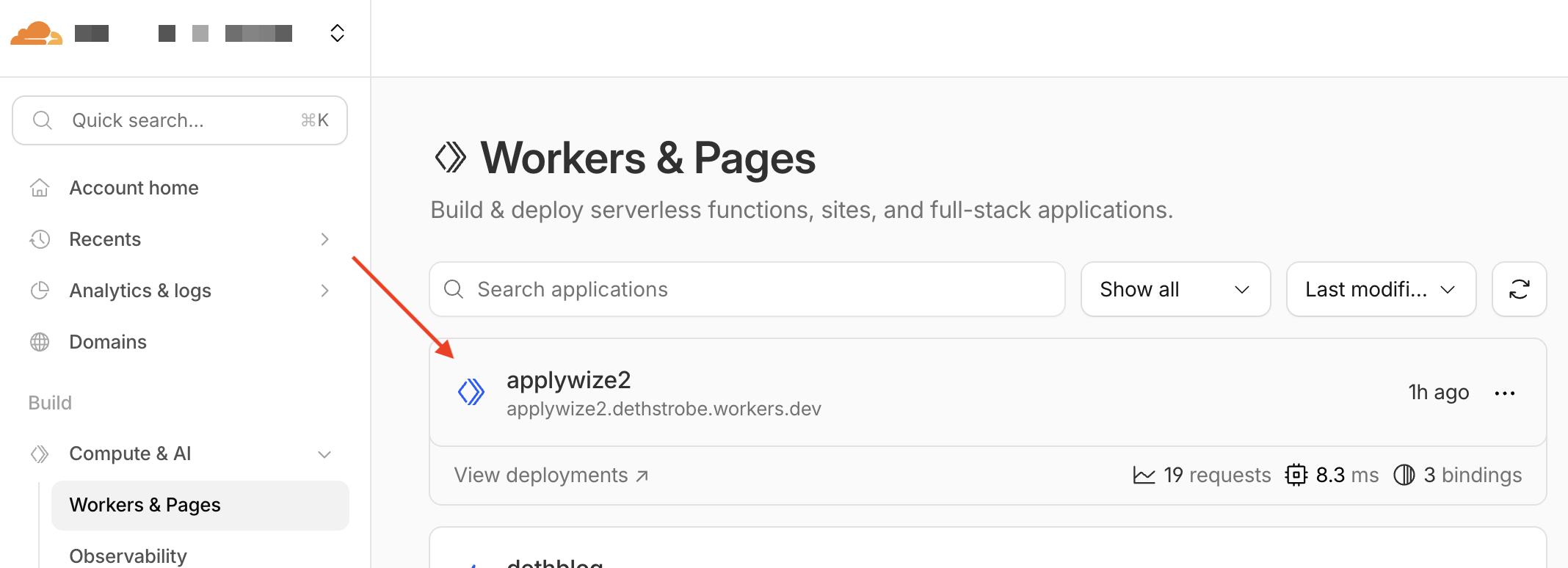Open Observability in sidebar
The height and width of the screenshot is (568, 1568).
[x=128, y=556]
